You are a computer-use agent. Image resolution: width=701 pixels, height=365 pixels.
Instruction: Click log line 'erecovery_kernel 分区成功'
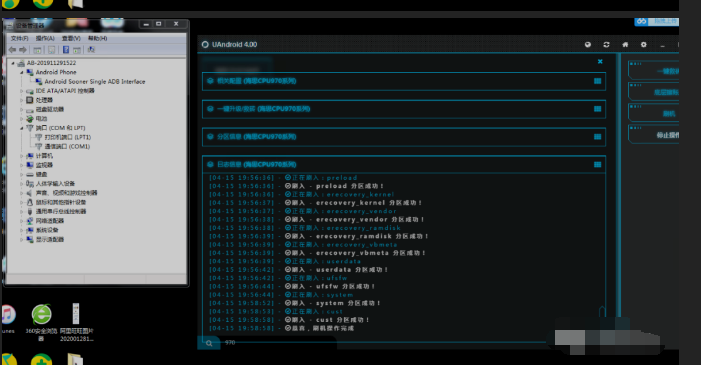pyautogui.click(x=316, y=203)
